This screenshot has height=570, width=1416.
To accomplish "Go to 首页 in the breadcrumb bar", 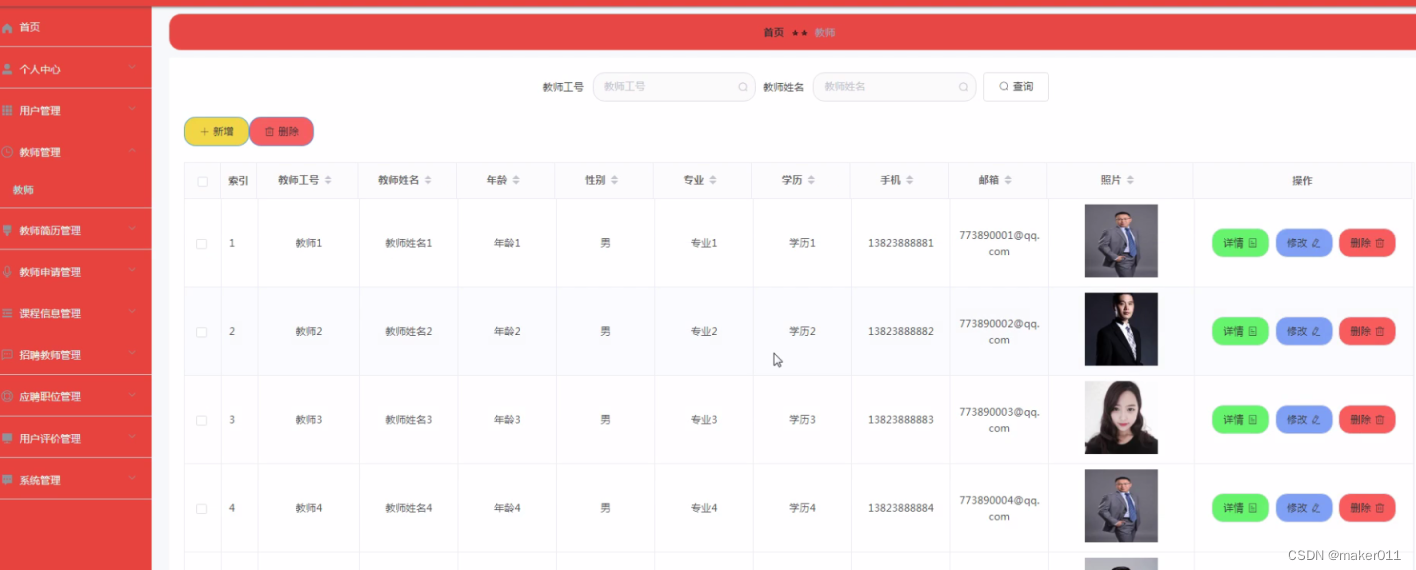I will click(774, 32).
